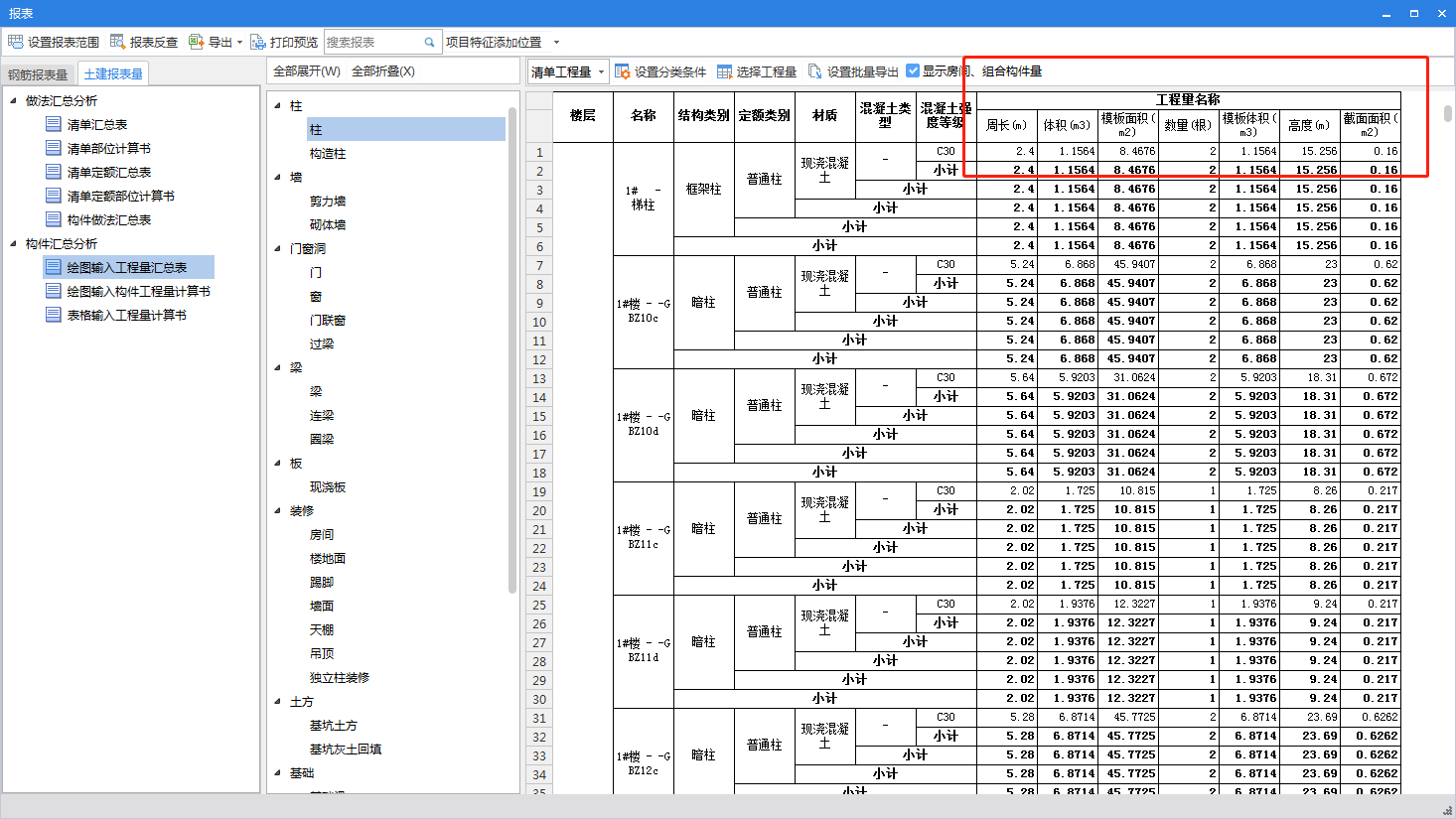
Task: Click the 设置批量导出 icon
Action: (x=814, y=71)
